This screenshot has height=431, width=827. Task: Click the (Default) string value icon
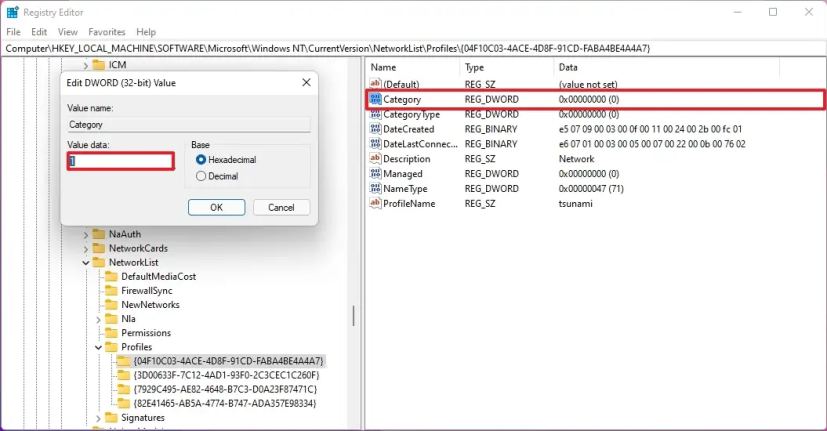pos(376,84)
